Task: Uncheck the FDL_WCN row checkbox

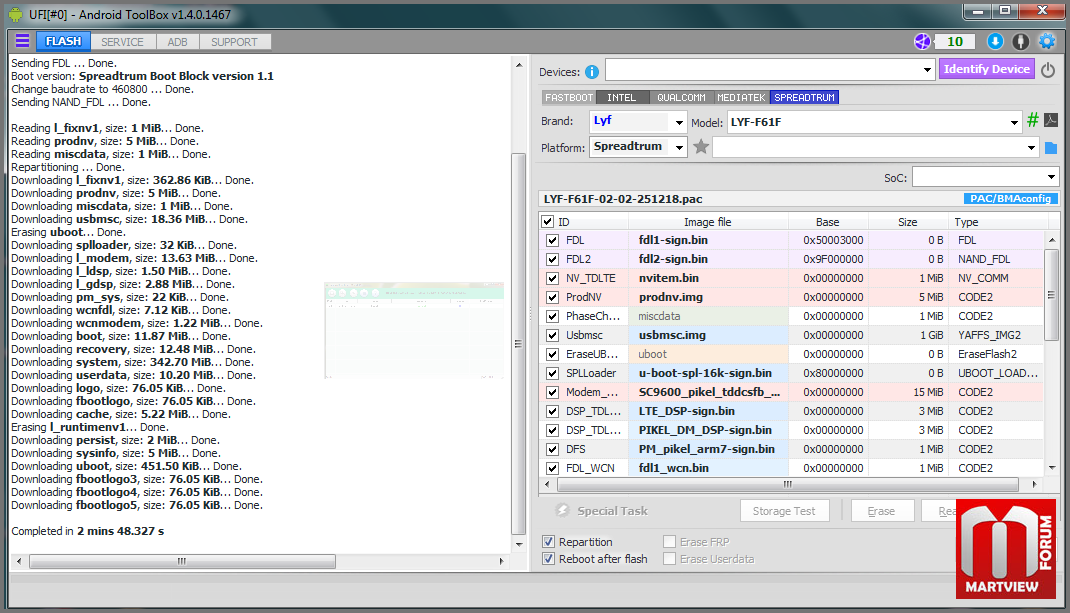Action: click(552, 468)
